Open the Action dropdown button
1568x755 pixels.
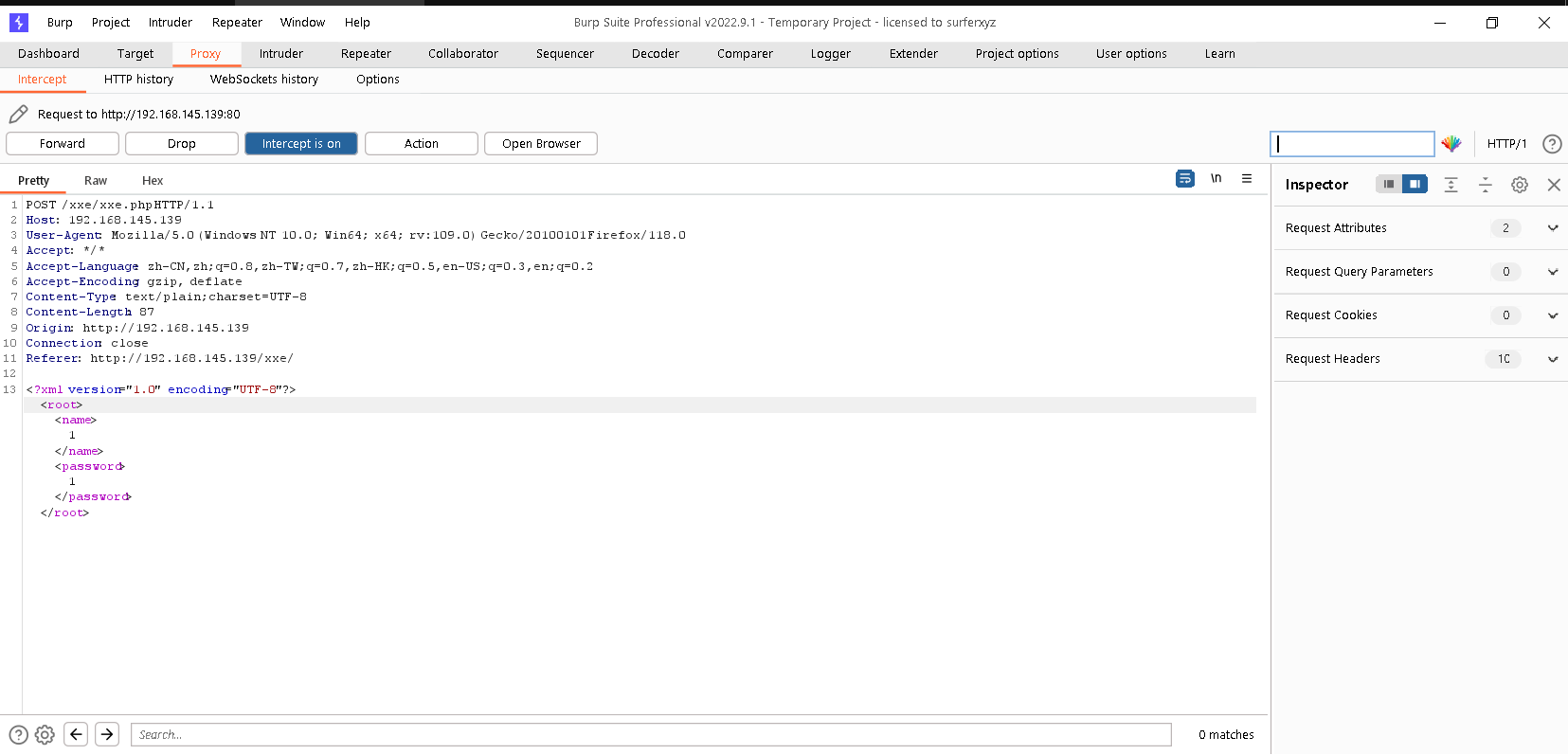click(x=422, y=144)
